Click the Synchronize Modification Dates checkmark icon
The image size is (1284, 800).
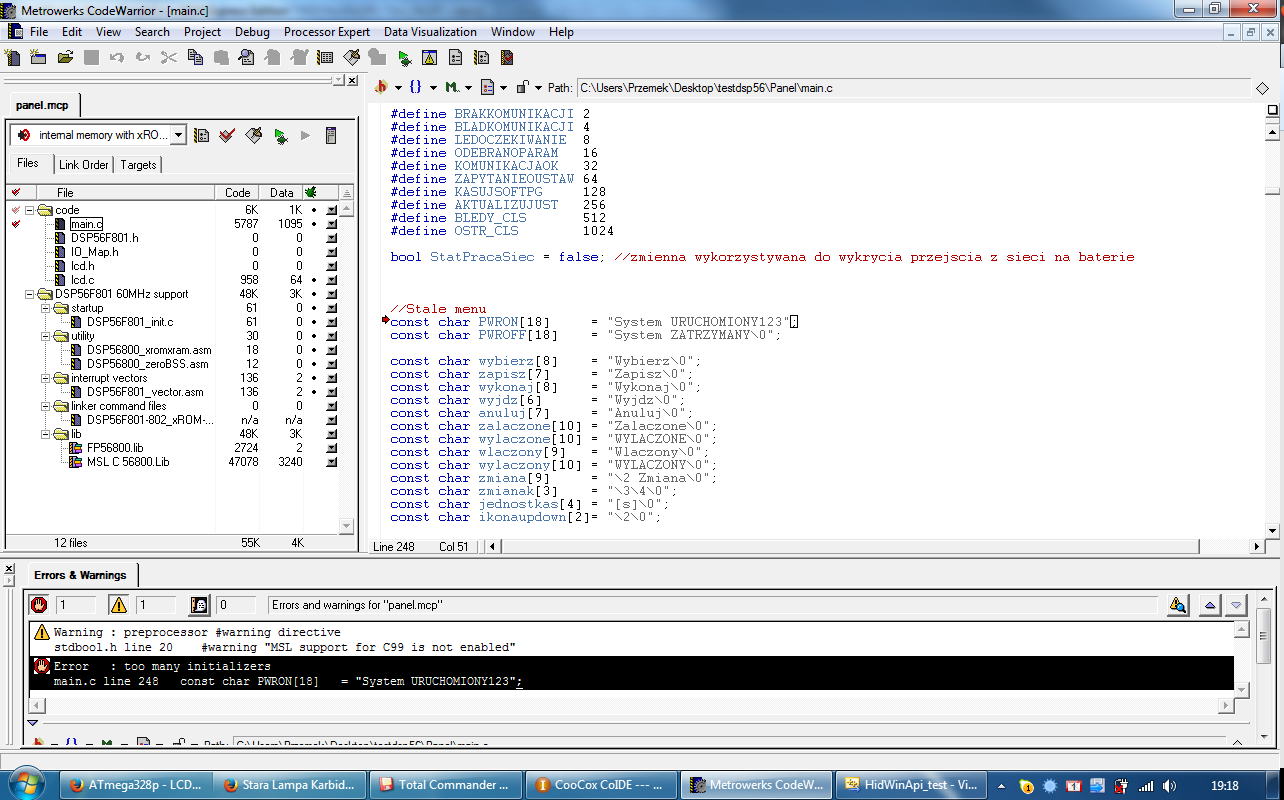click(x=227, y=135)
